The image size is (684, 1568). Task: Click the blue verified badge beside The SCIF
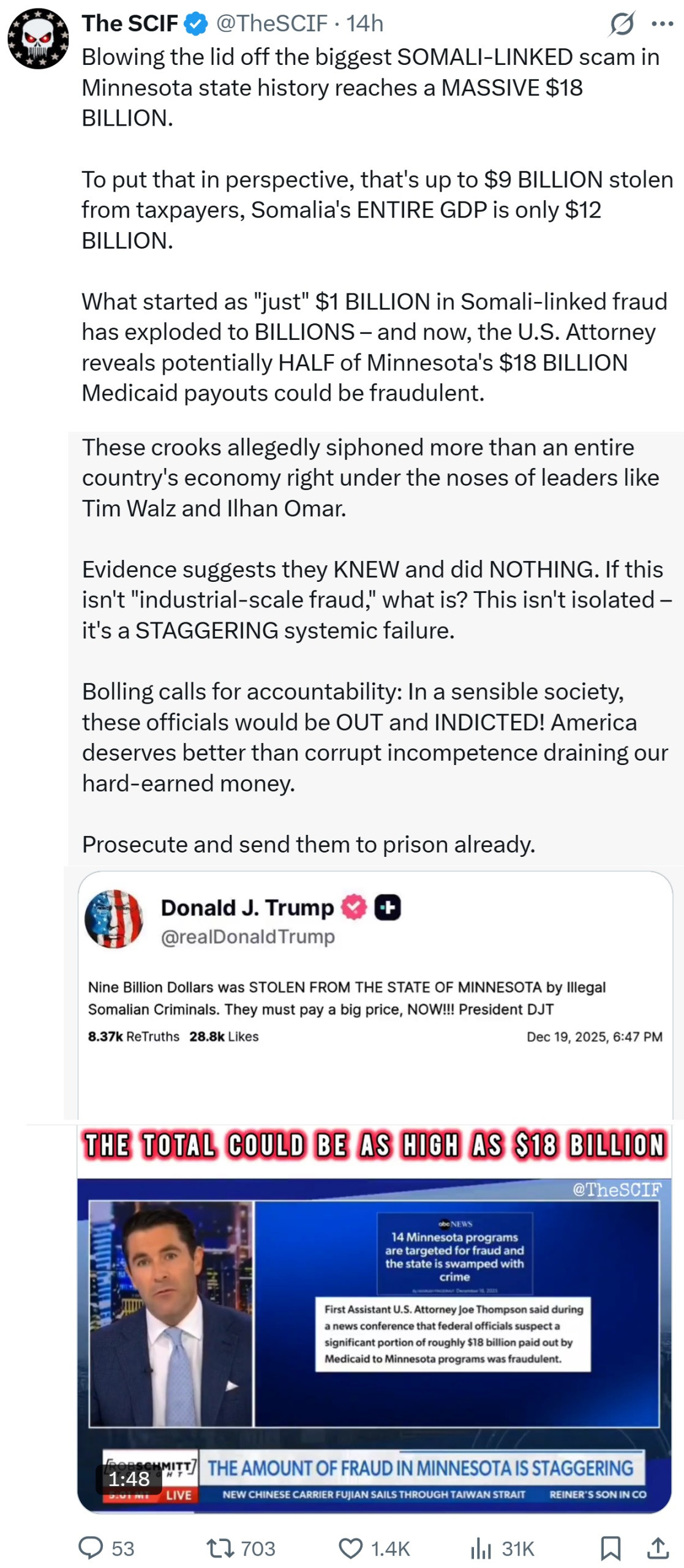click(x=196, y=24)
